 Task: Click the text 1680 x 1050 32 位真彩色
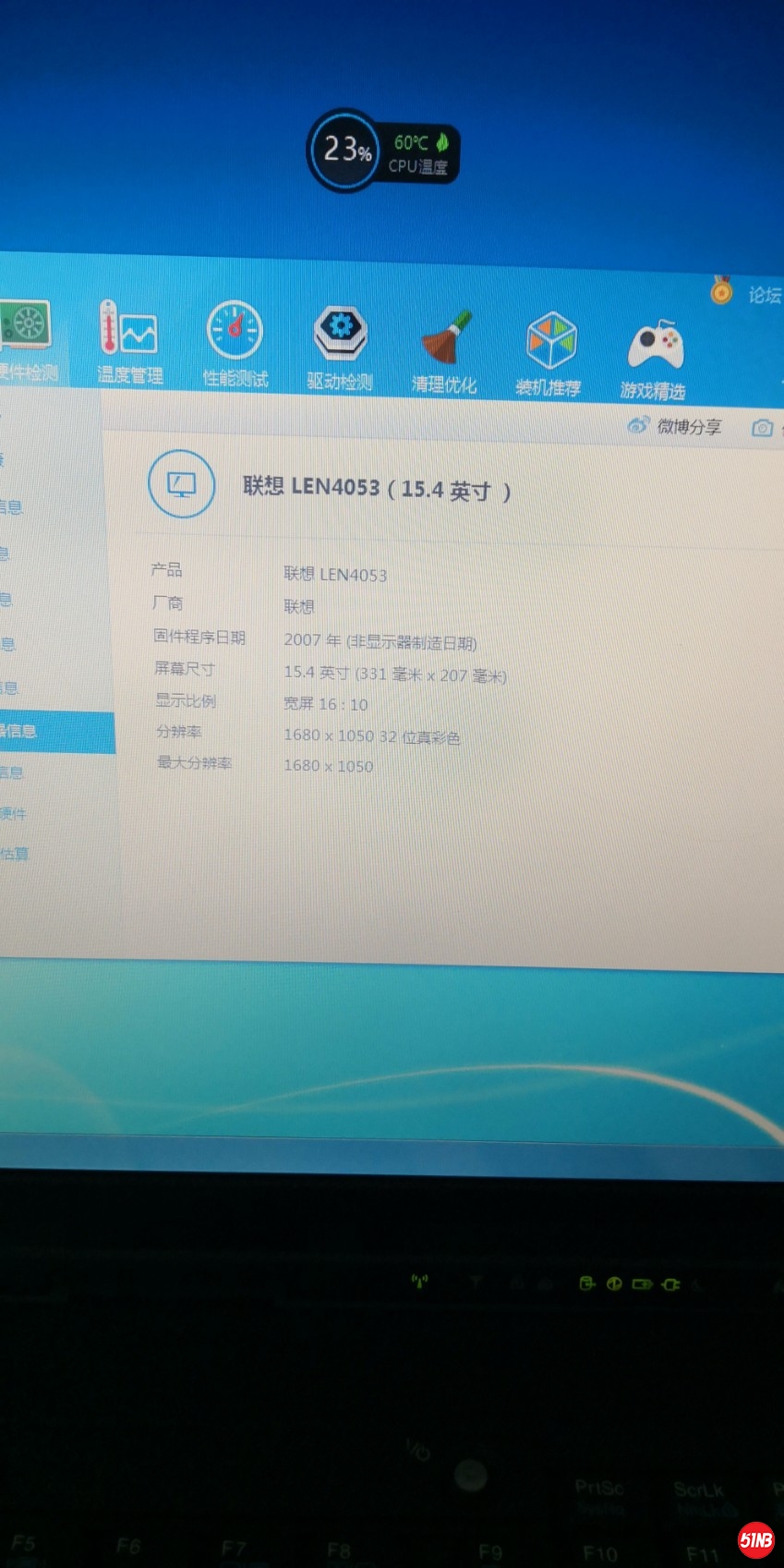[372, 736]
